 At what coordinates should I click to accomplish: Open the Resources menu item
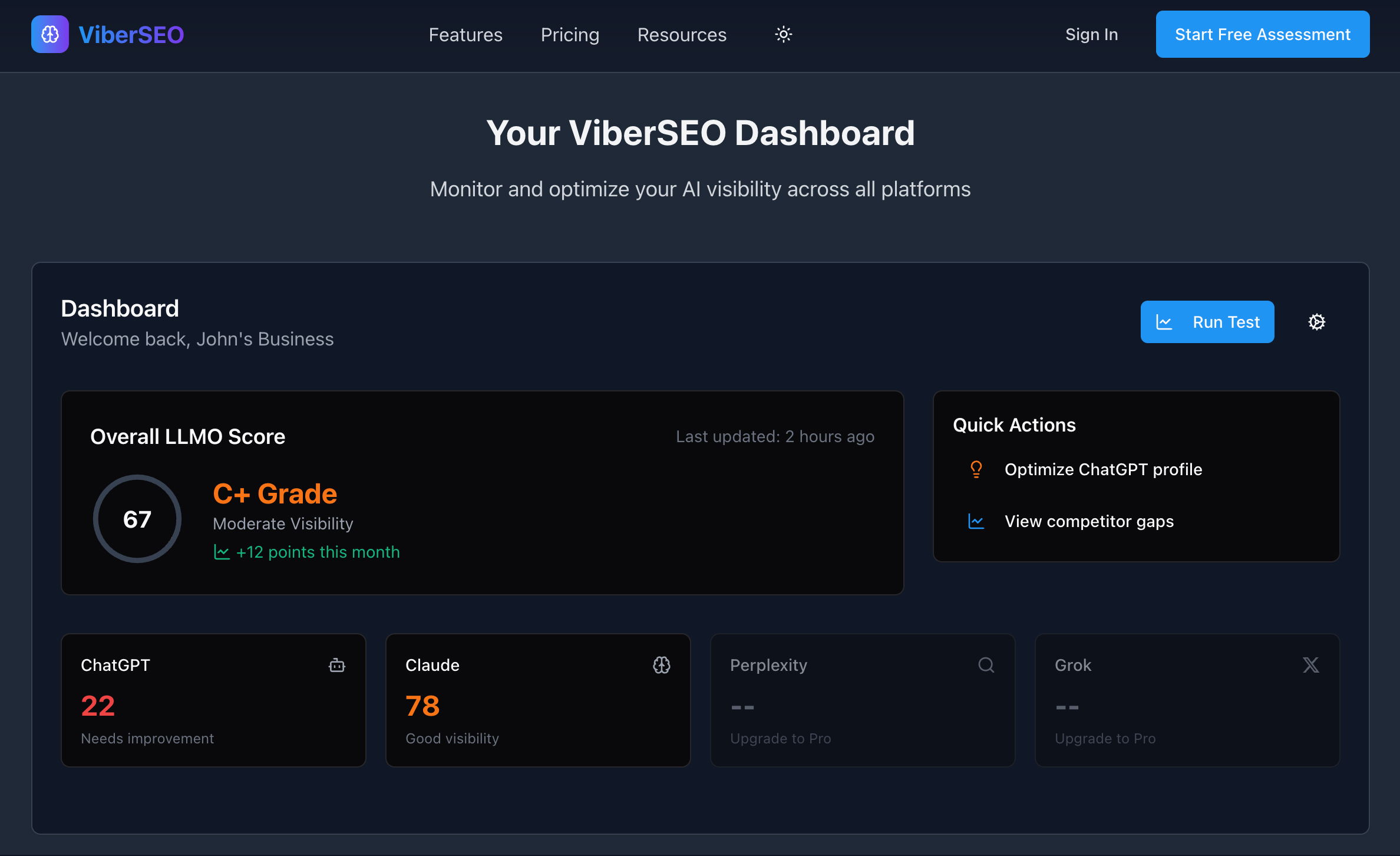(x=682, y=35)
